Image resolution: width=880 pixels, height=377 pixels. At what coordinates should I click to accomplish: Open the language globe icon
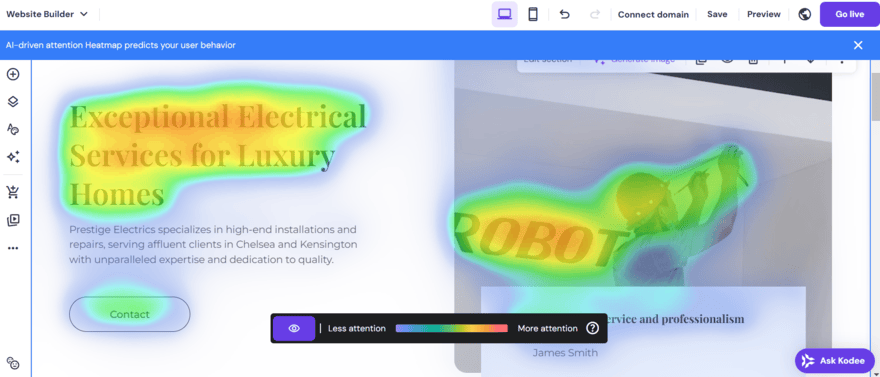pos(805,14)
